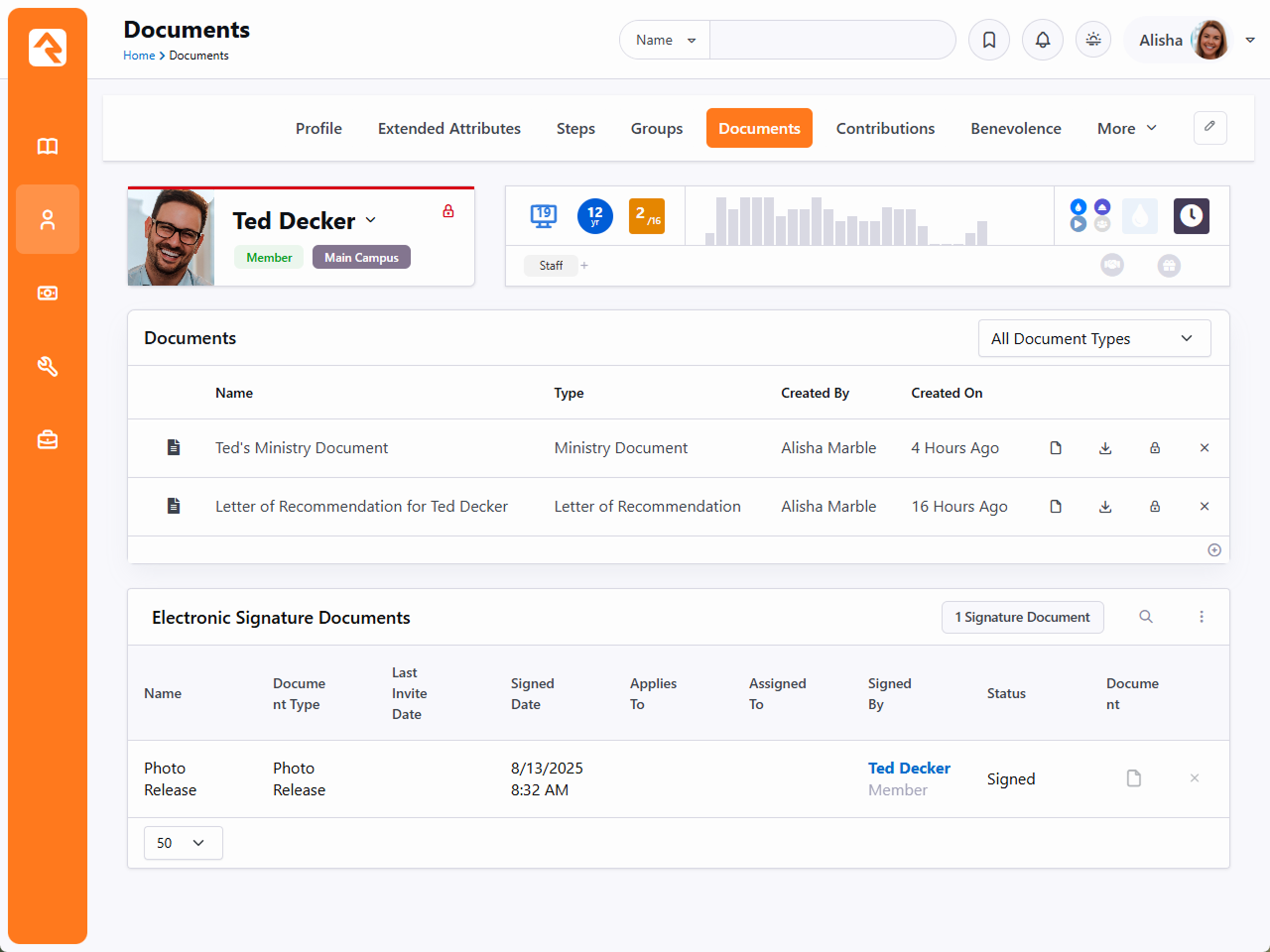This screenshot has height=952, width=1270.
Task: Switch to the Extended Attributes tab
Action: pyautogui.click(x=448, y=128)
